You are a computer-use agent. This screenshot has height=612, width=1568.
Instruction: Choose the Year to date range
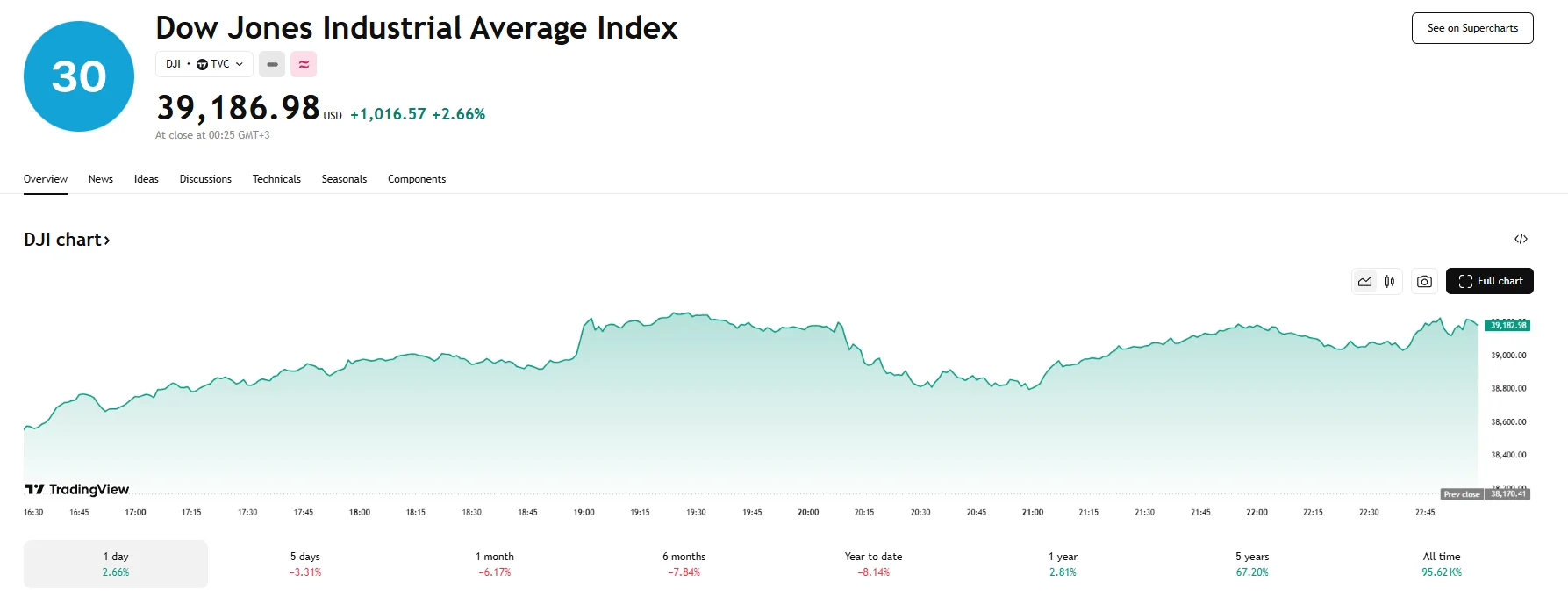pyautogui.click(x=873, y=564)
